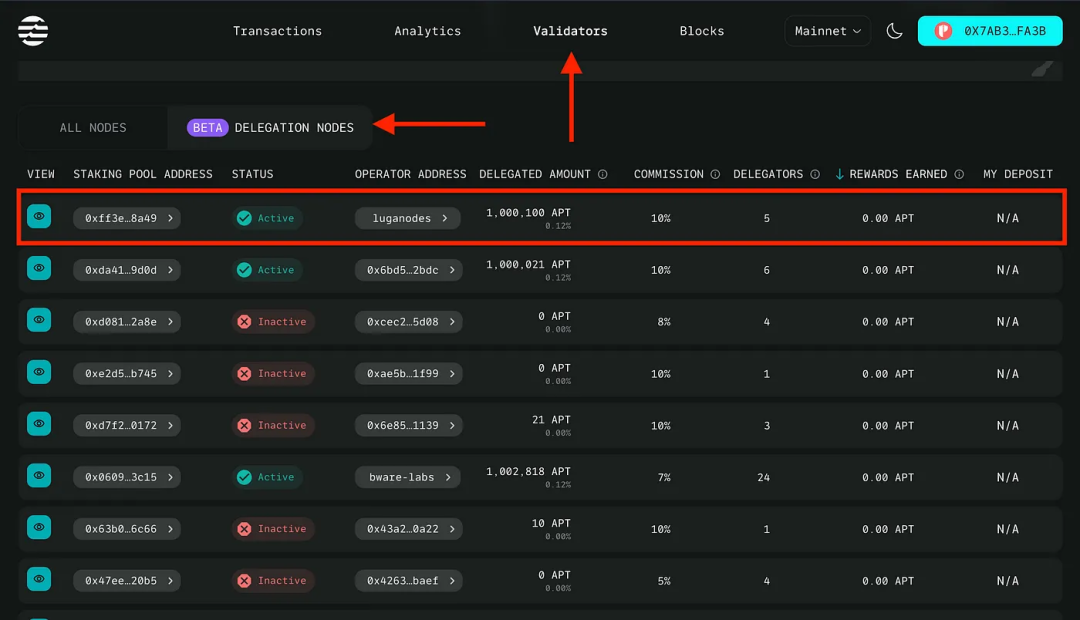Viewport: 1080px width, 620px height.
Task: Open staking pool address 0x0609…3c15
Action: 127,477
